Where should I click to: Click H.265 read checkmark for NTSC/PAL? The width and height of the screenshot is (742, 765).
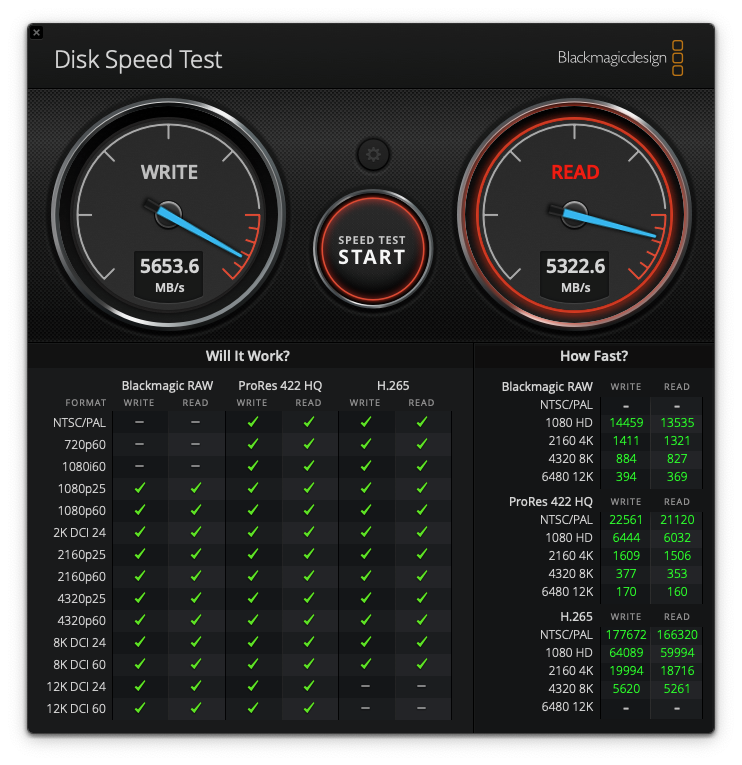click(x=422, y=422)
